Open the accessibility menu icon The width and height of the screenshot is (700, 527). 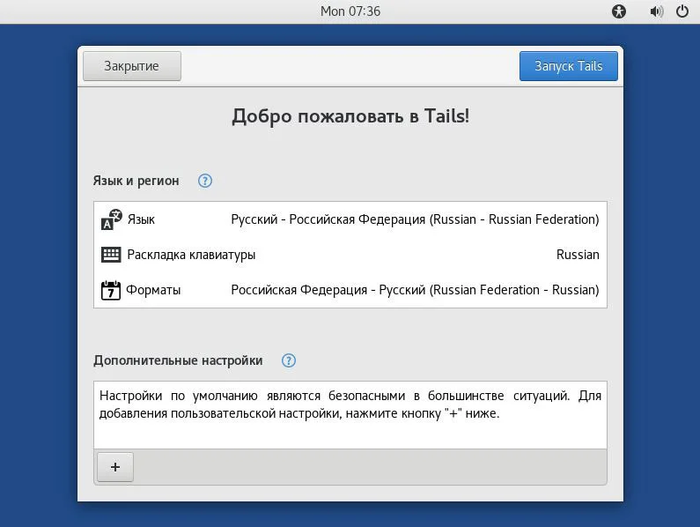coord(619,11)
